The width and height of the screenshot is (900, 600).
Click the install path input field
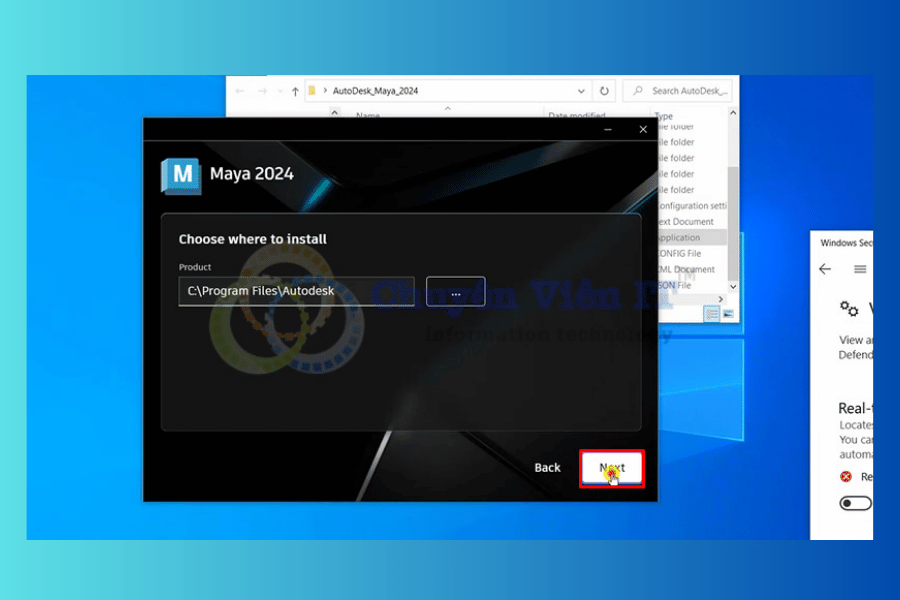pyautogui.click(x=296, y=292)
